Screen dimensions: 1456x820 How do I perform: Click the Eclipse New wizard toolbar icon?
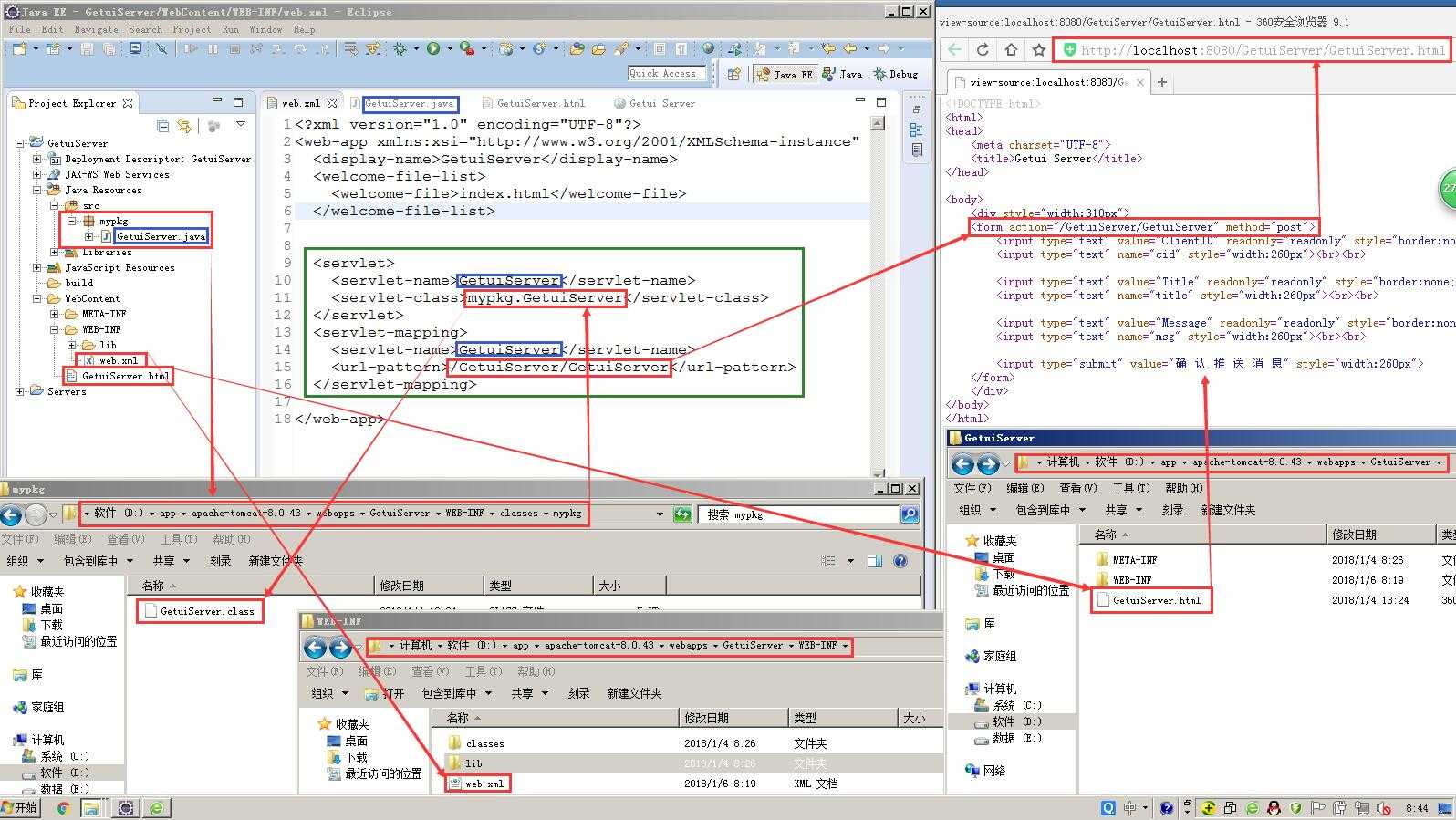[x=18, y=48]
